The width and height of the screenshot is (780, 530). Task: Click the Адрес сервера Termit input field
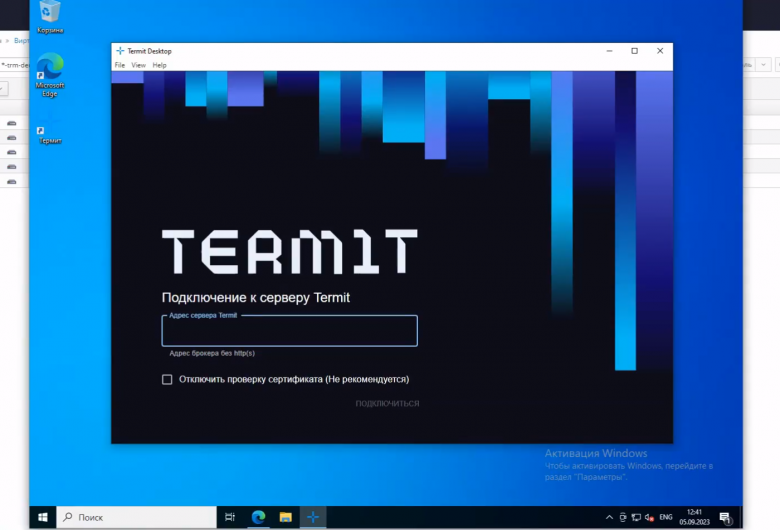289,332
